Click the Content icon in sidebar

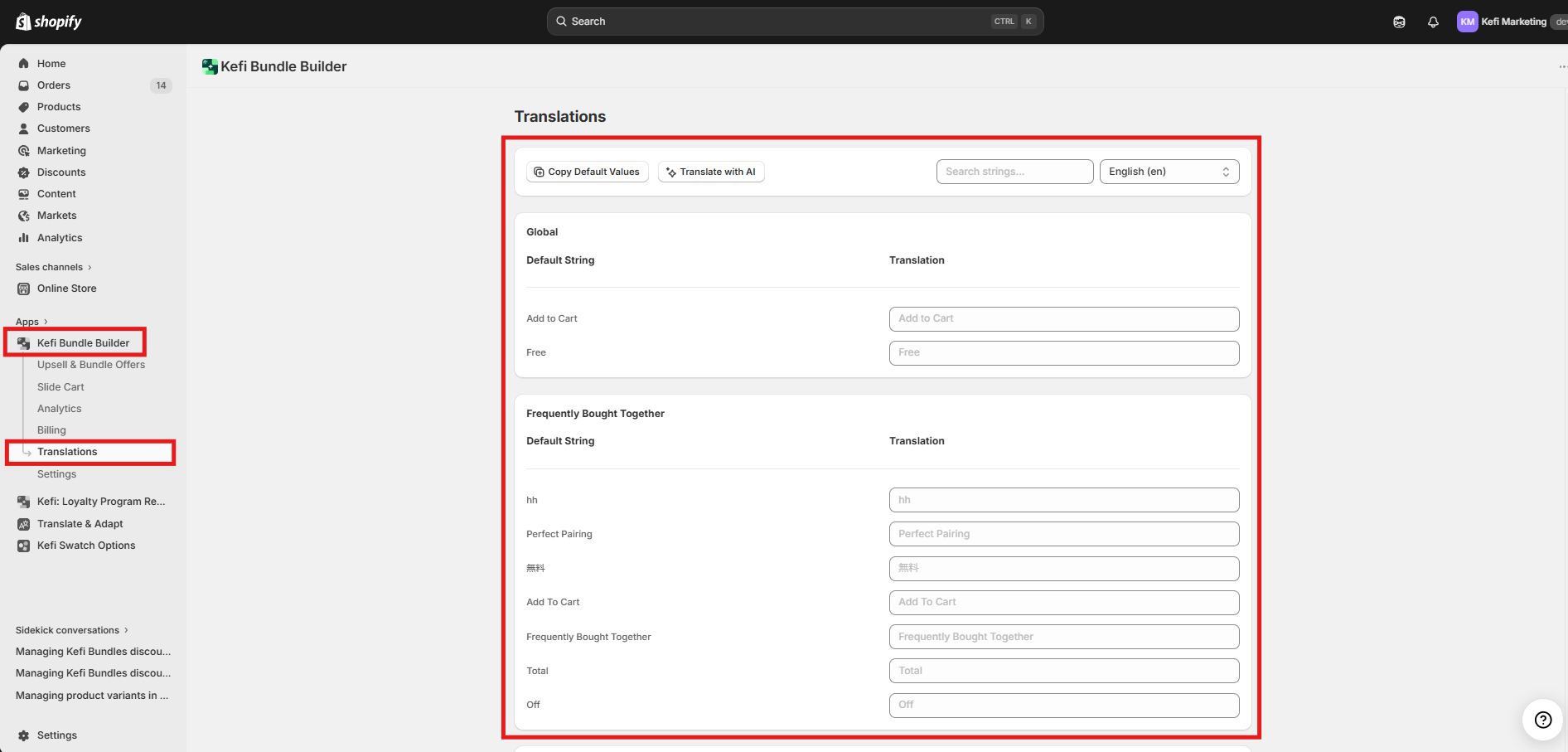tap(24, 194)
